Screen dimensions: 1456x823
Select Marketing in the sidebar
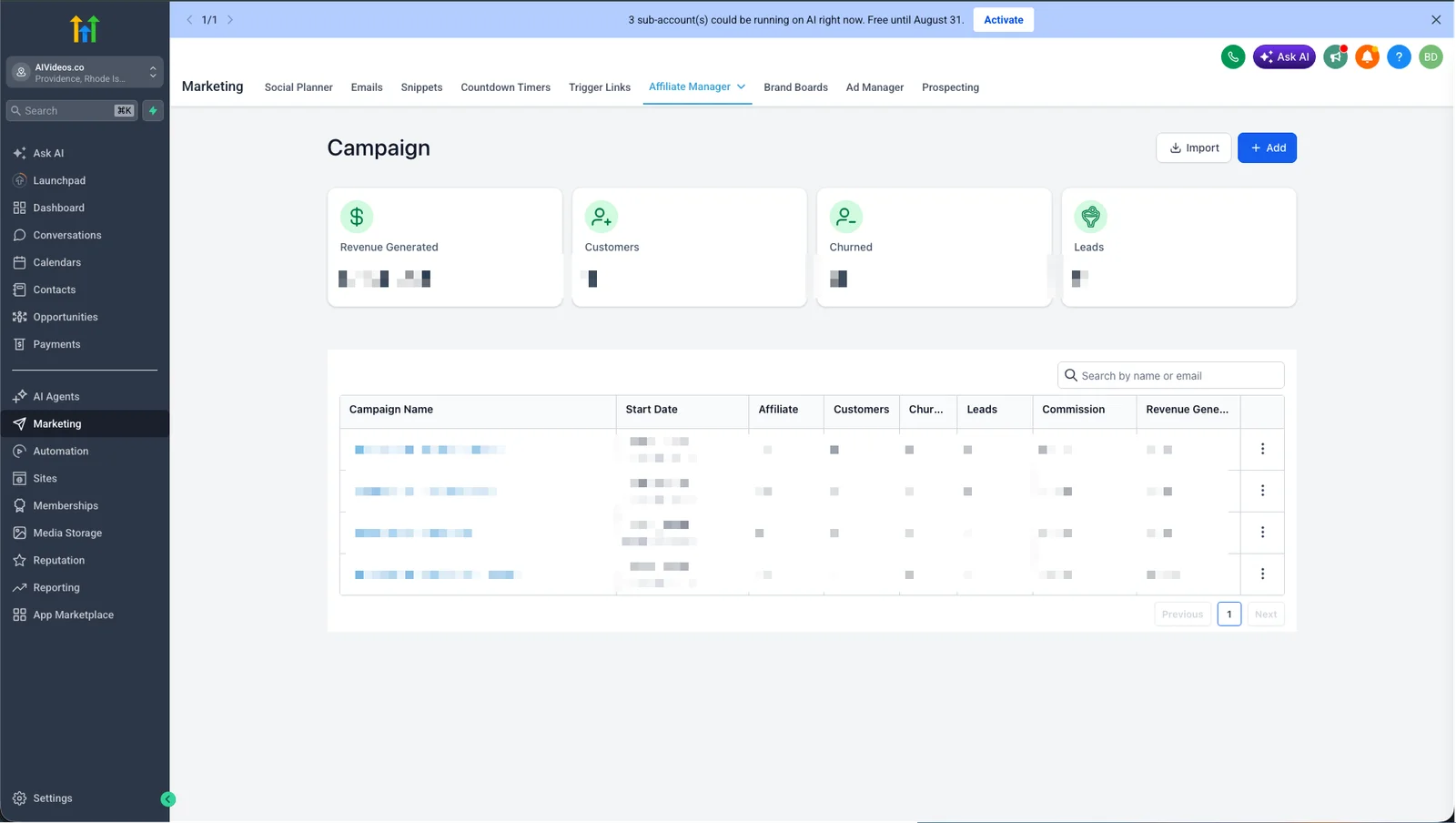pyautogui.click(x=85, y=423)
